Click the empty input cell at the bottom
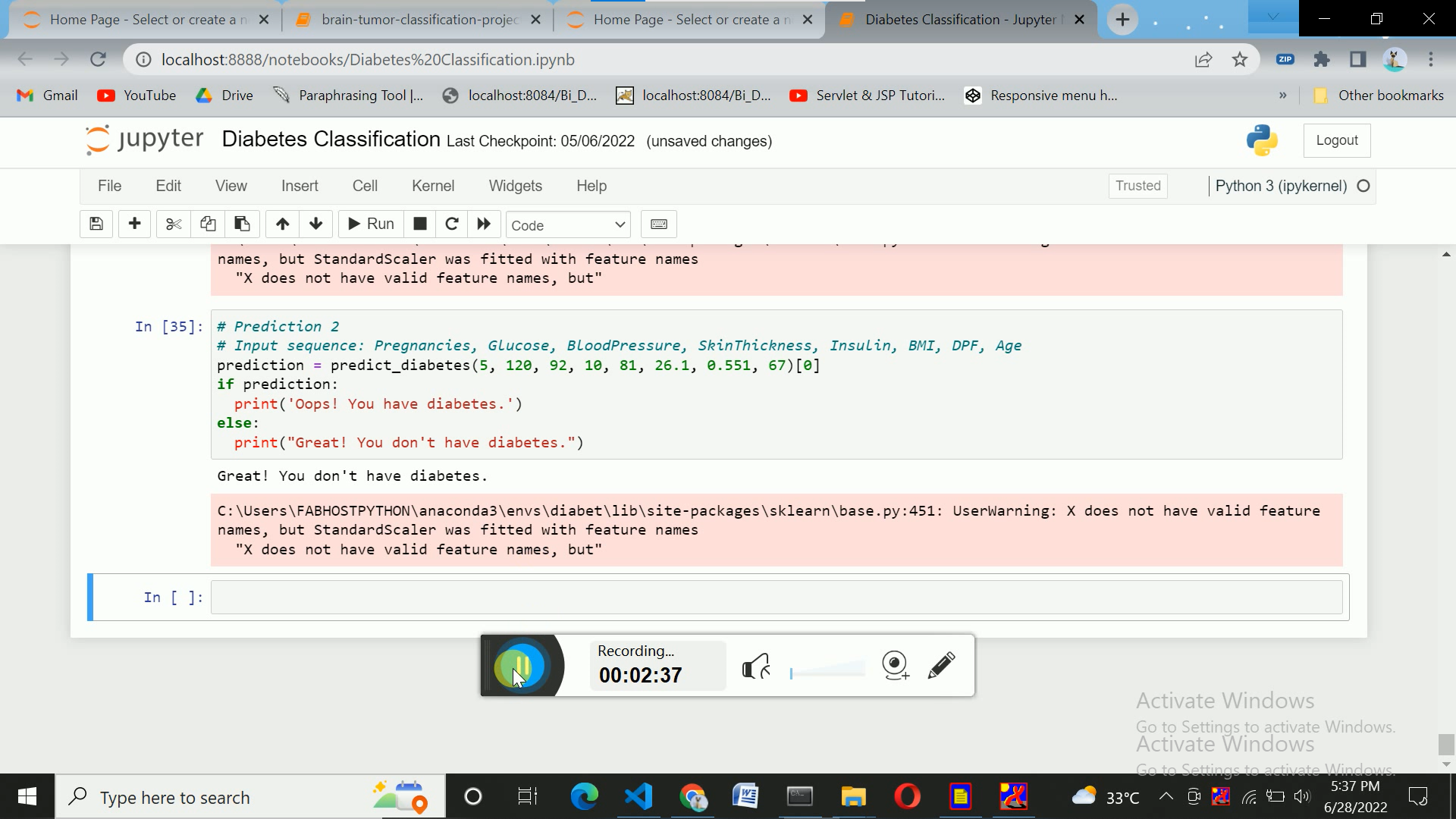The image size is (1456, 819). (x=777, y=598)
